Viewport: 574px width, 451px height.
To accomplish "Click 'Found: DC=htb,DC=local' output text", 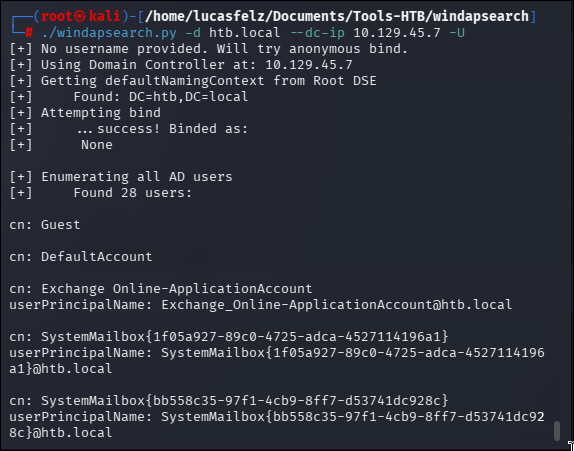I will pyautogui.click(x=161, y=97).
